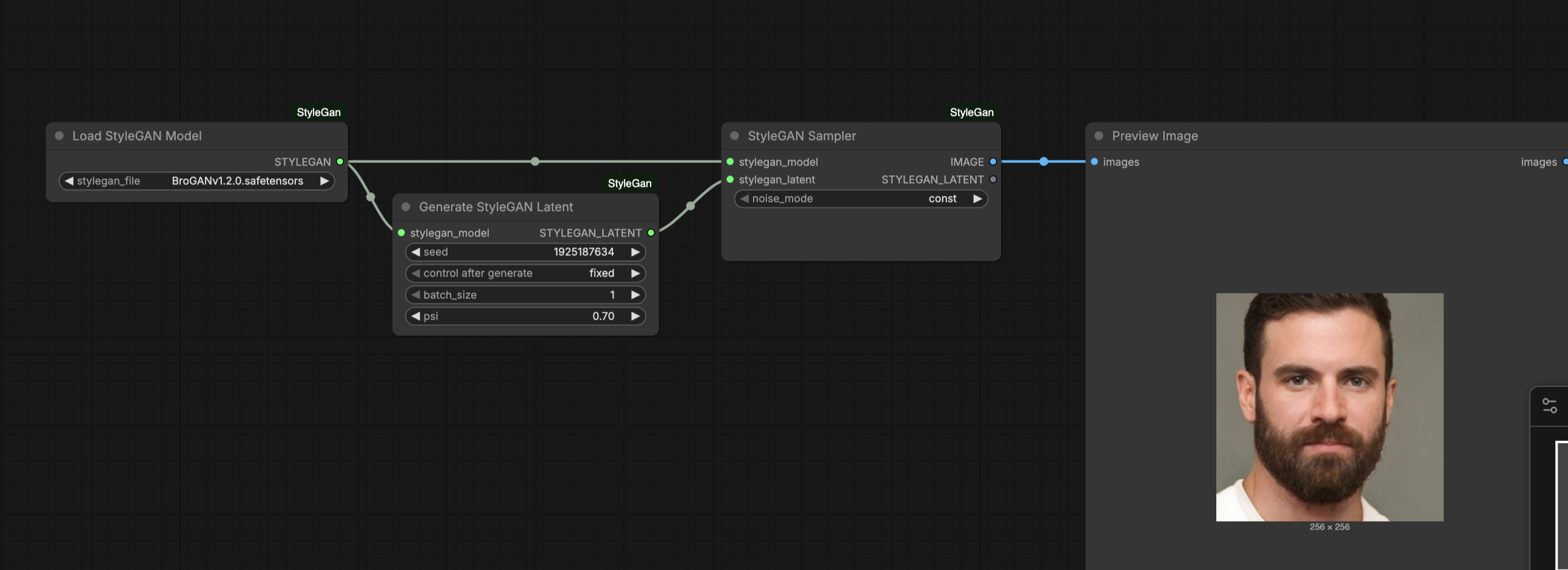This screenshot has height=570, width=1568.
Task: Click midpoint dot on latent link to Sampler
Action: (x=690, y=206)
